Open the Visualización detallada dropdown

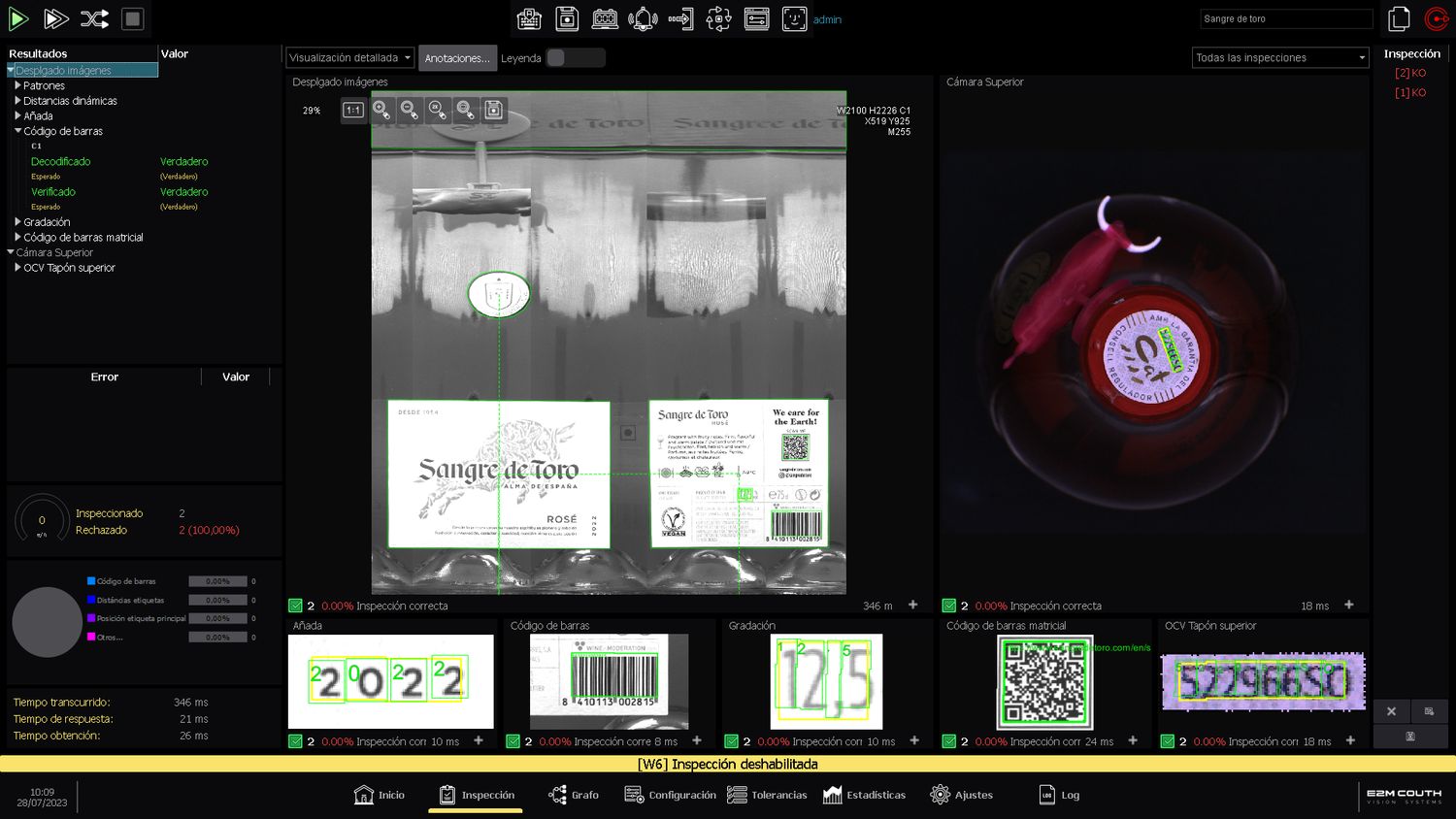click(349, 58)
